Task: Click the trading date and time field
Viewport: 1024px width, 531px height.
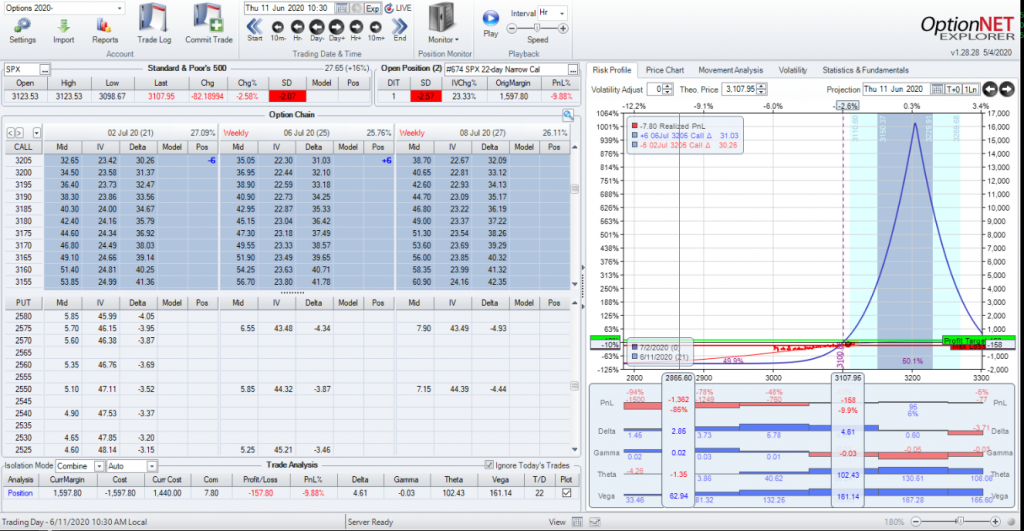Action: [289, 8]
